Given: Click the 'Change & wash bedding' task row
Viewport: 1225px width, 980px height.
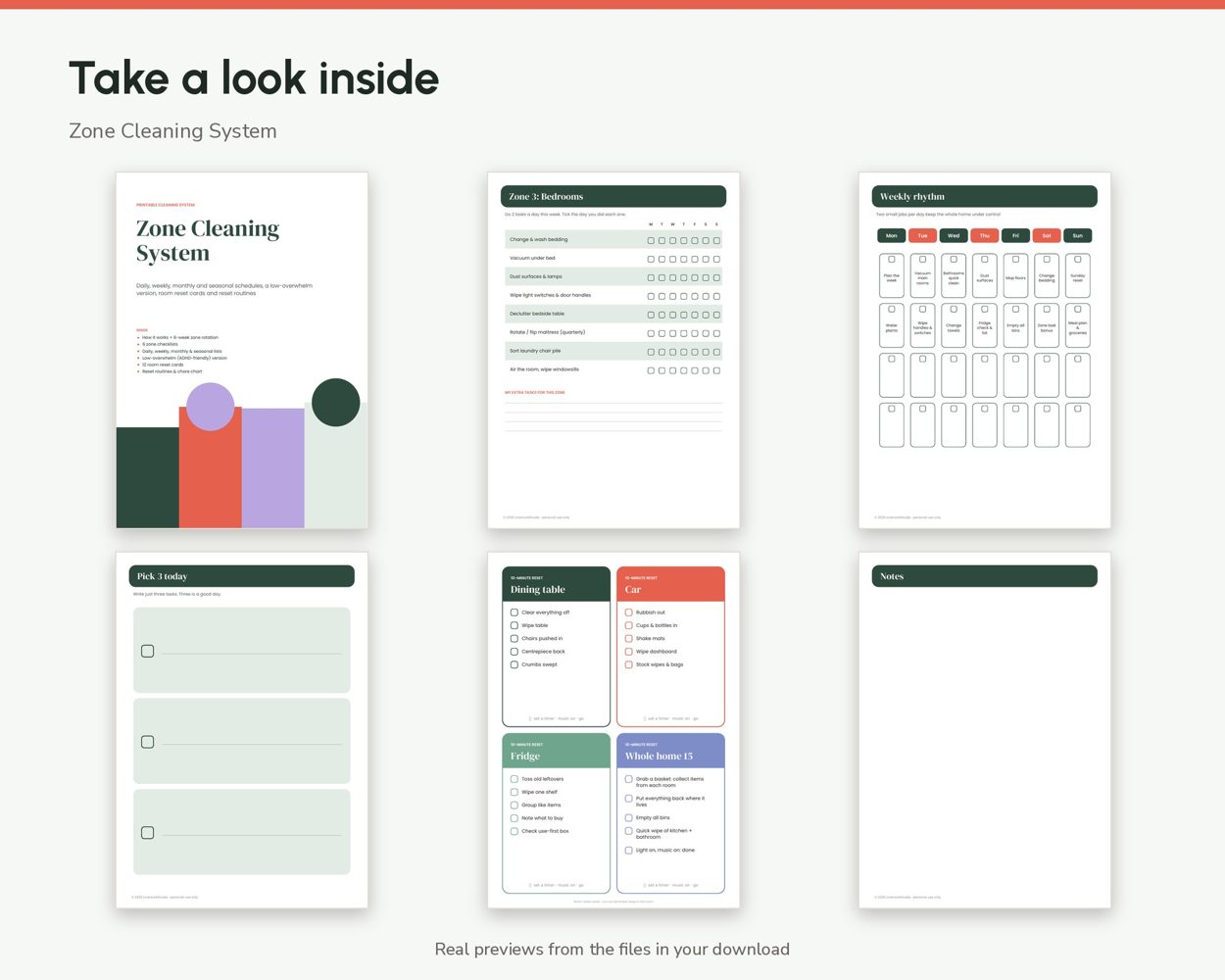Looking at the screenshot, I should click(x=613, y=239).
